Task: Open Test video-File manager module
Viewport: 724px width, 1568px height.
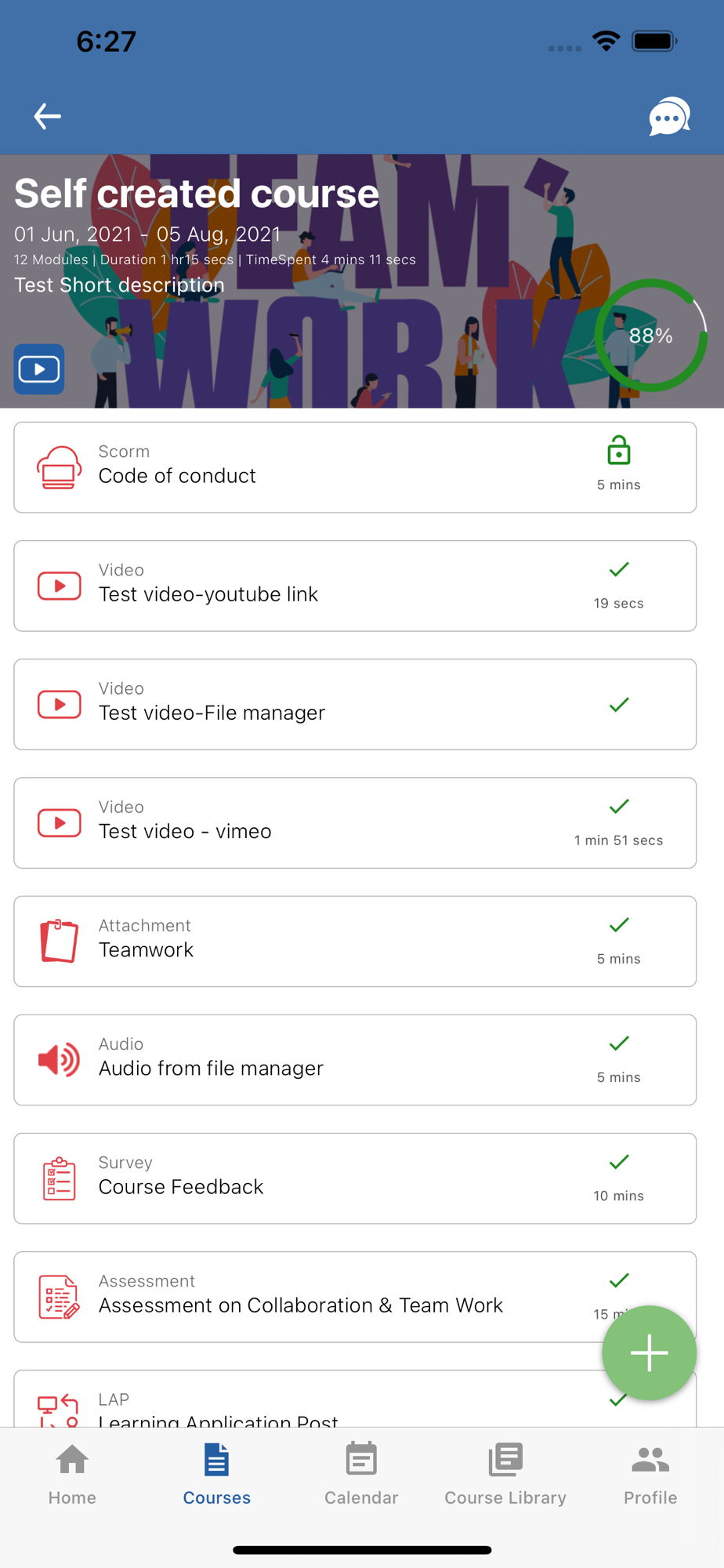Action: [355, 704]
